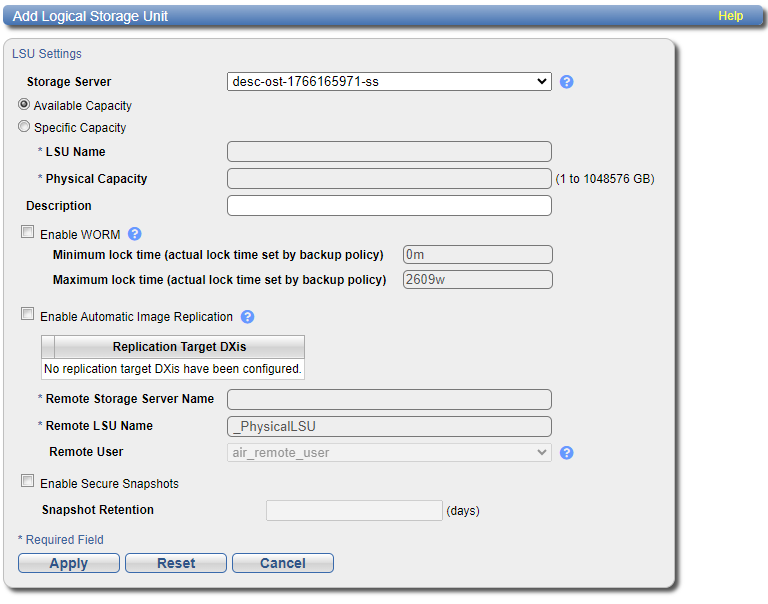768x604 pixels.
Task: Select the Specific Capacity radio button
Action: pyautogui.click(x=24, y=127)
